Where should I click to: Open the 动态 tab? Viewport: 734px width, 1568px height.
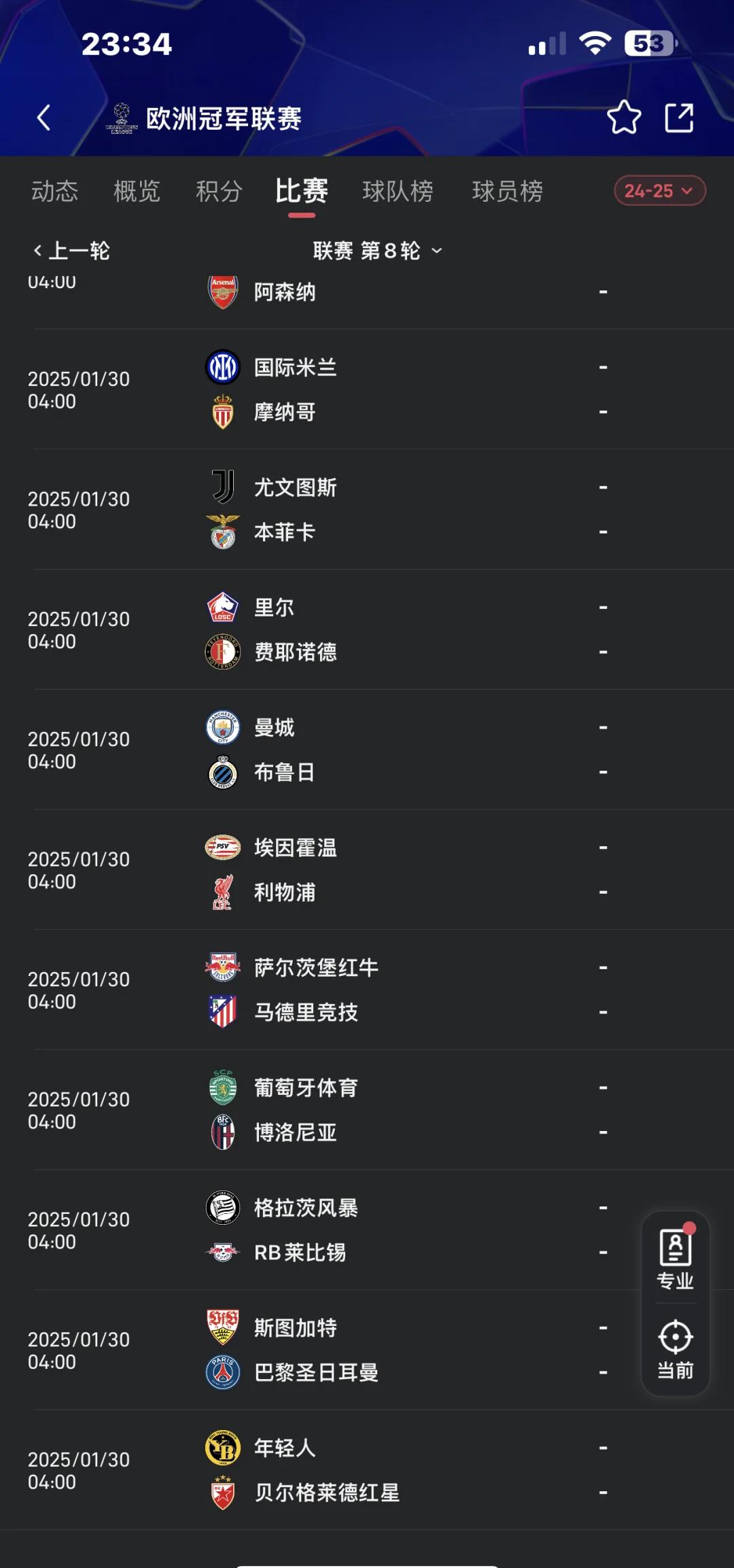coord(54,192)
